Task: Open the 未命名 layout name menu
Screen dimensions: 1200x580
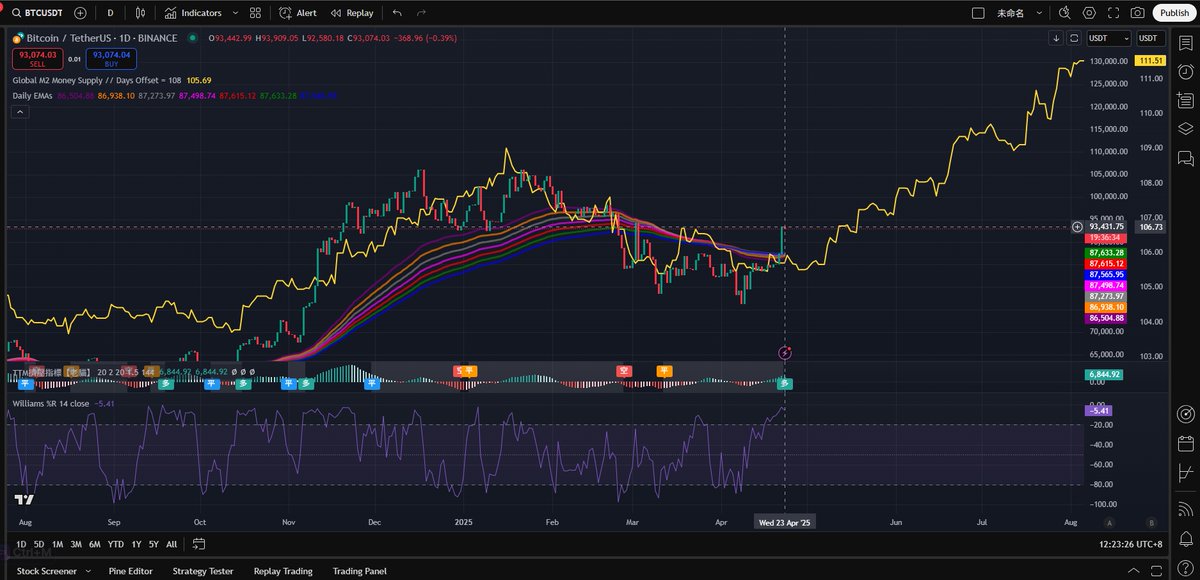Action: point(1009,13)
